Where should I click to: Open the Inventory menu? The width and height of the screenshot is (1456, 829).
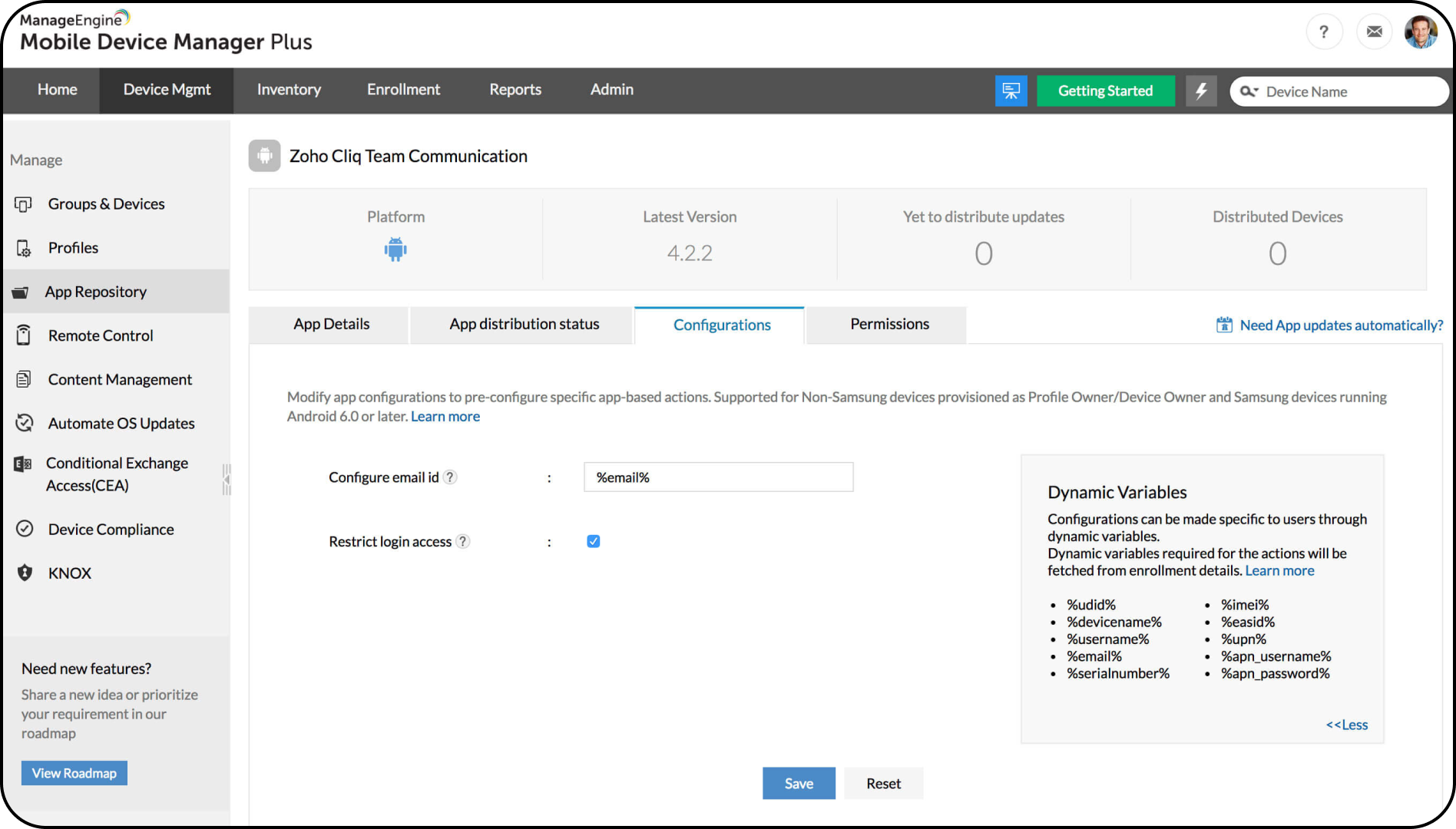pyautogui.click(x=289, y=90)
